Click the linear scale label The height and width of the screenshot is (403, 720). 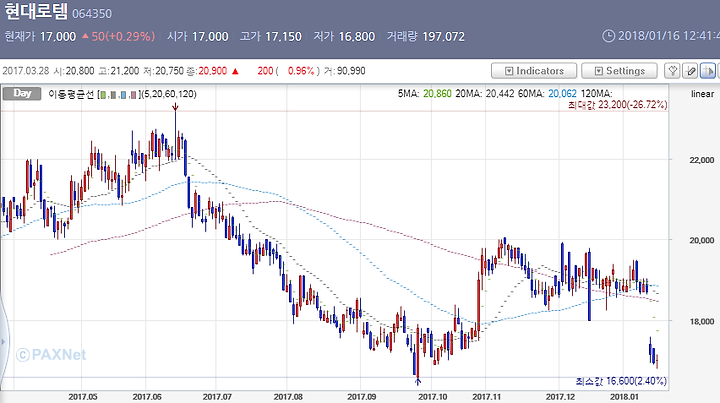tap(702, 94)
